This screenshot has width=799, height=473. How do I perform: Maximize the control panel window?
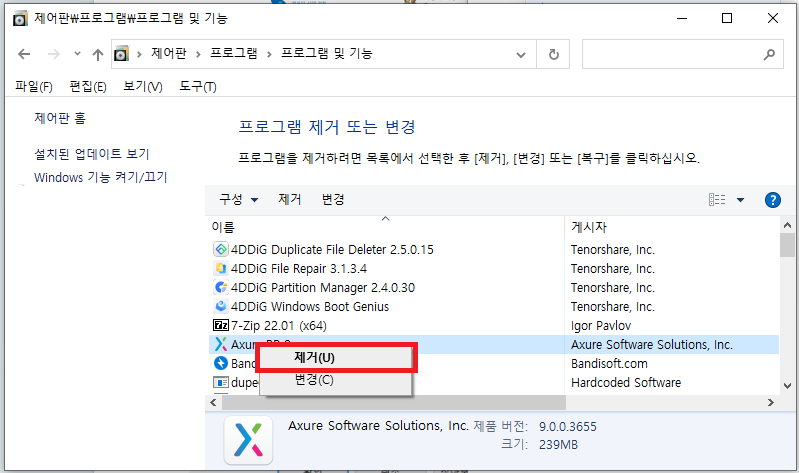727,18
